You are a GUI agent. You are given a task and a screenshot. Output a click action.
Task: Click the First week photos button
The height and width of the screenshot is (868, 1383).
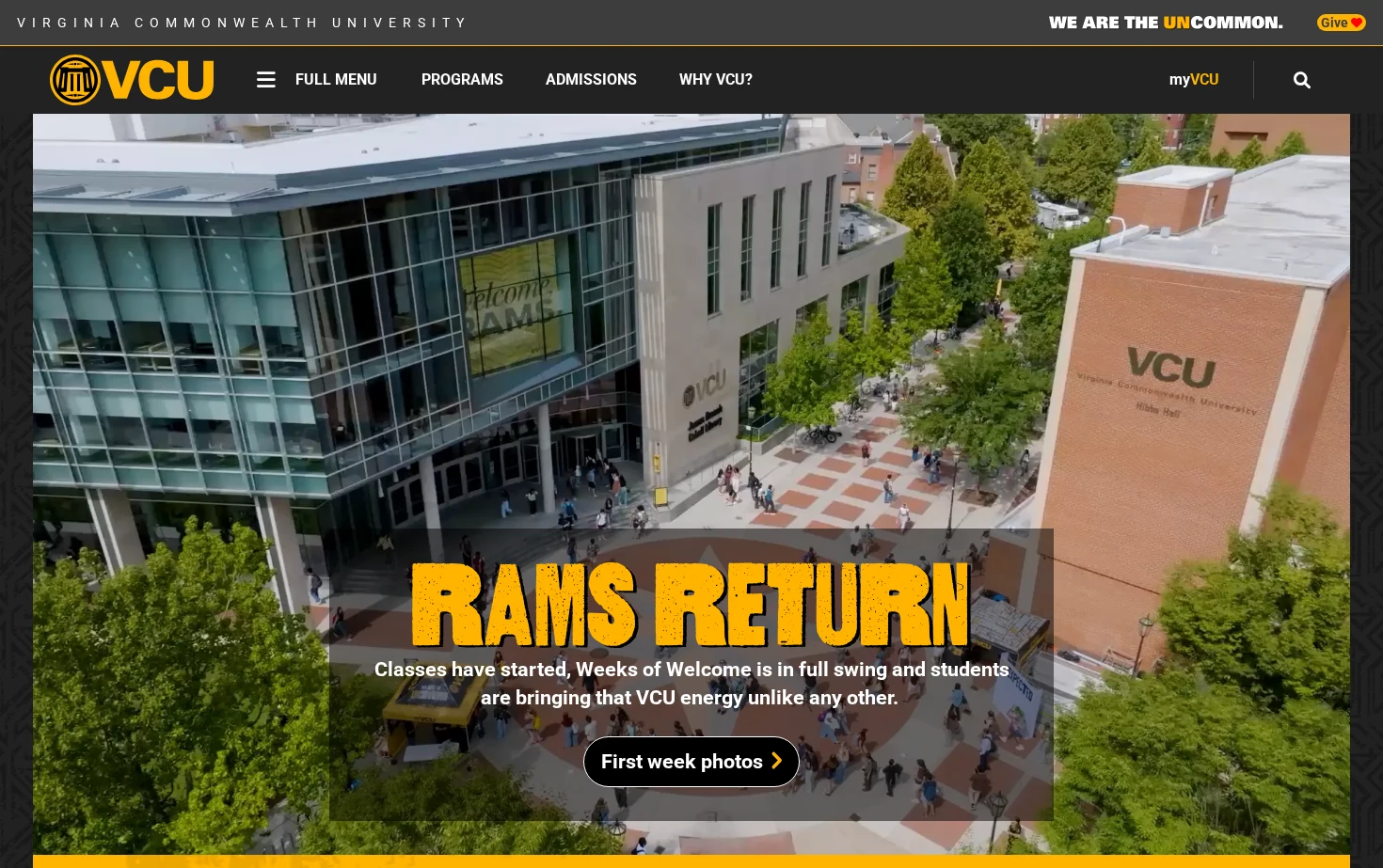tap(691, 762)
